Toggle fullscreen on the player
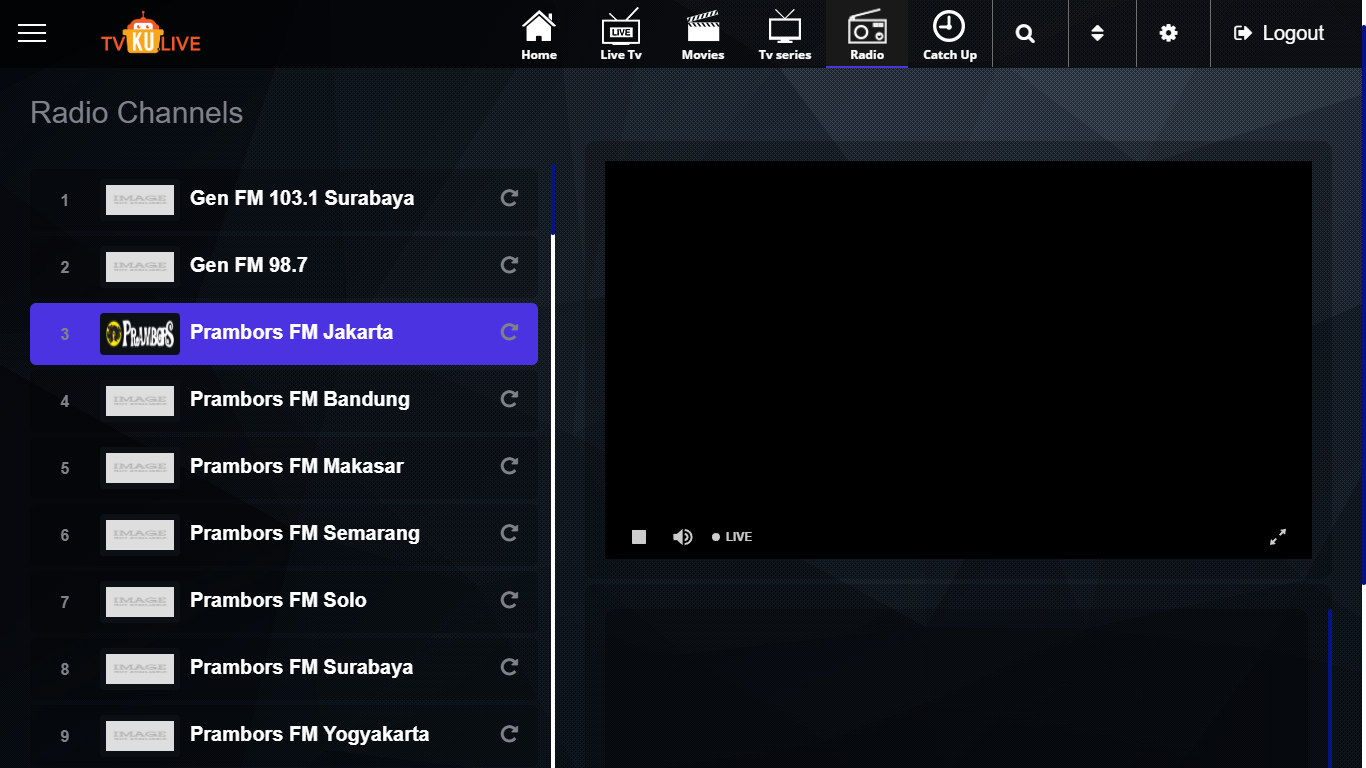1366x768 pixels. pos(1278,537)
